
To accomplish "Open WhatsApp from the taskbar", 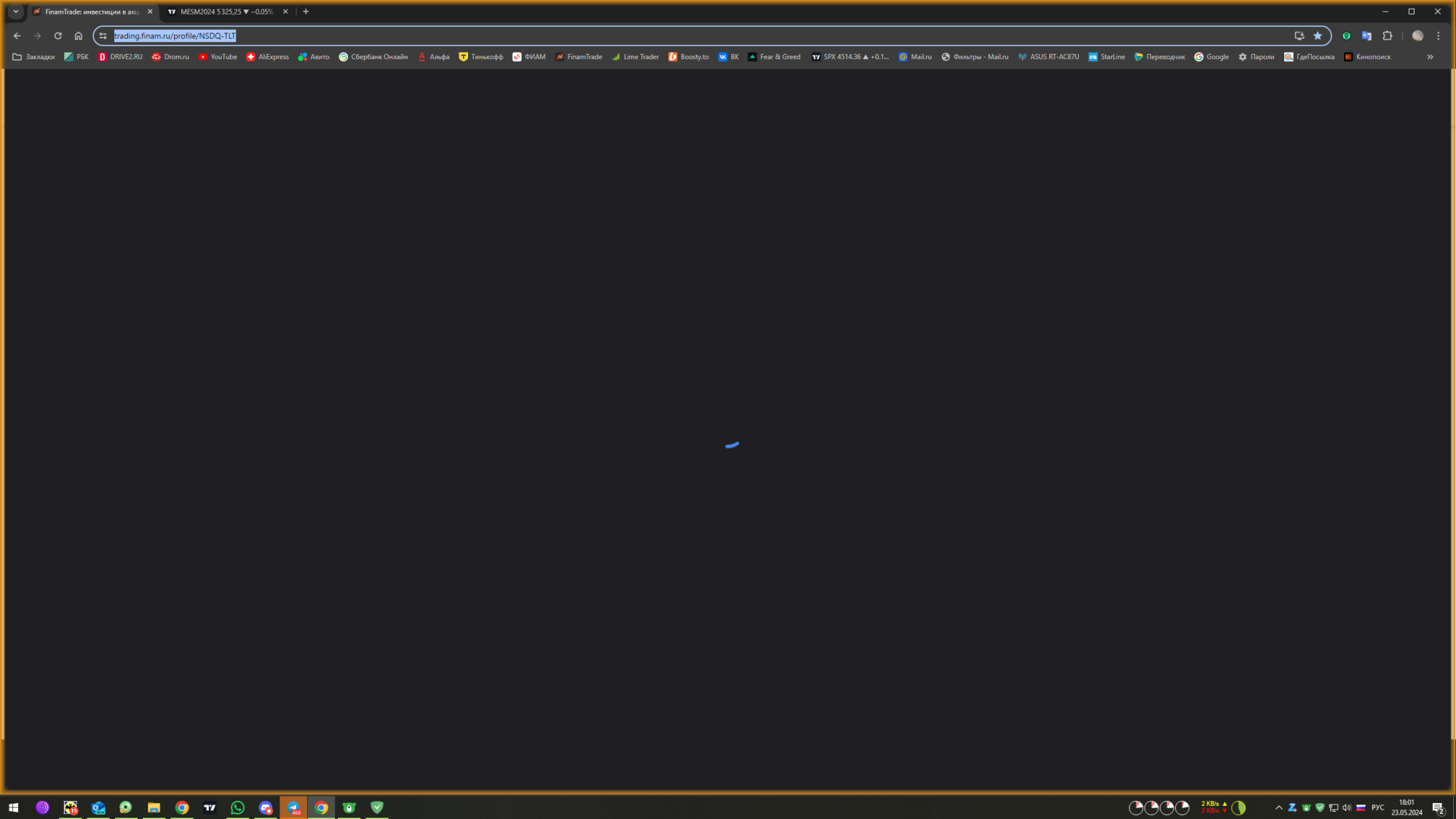I will click(237, 807).
